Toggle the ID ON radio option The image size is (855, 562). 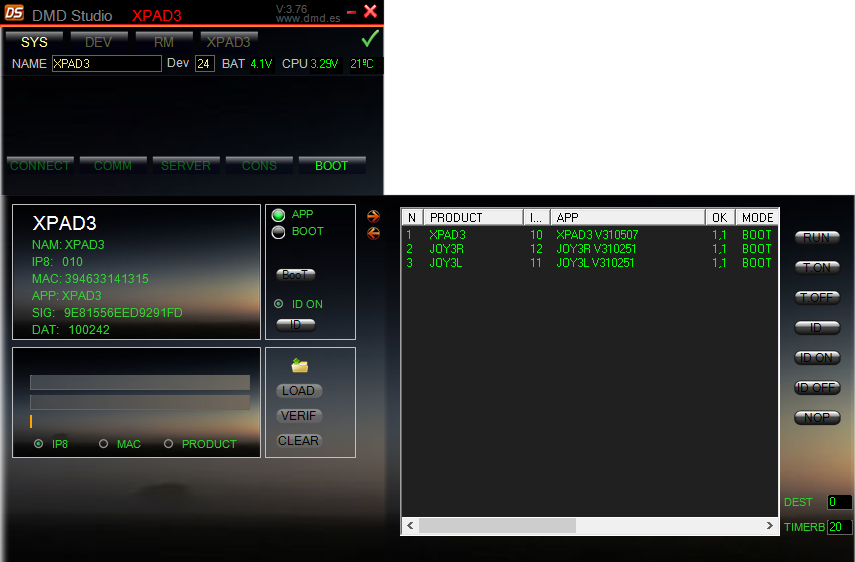pos(279,304)
